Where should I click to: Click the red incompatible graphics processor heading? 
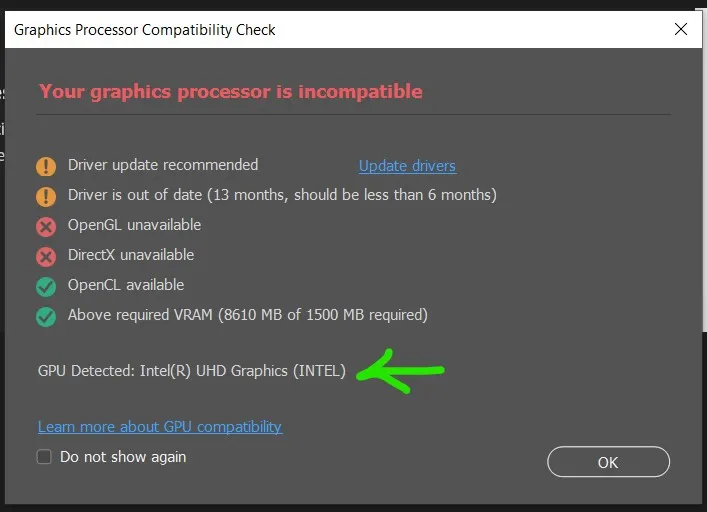tap(231, 92)
